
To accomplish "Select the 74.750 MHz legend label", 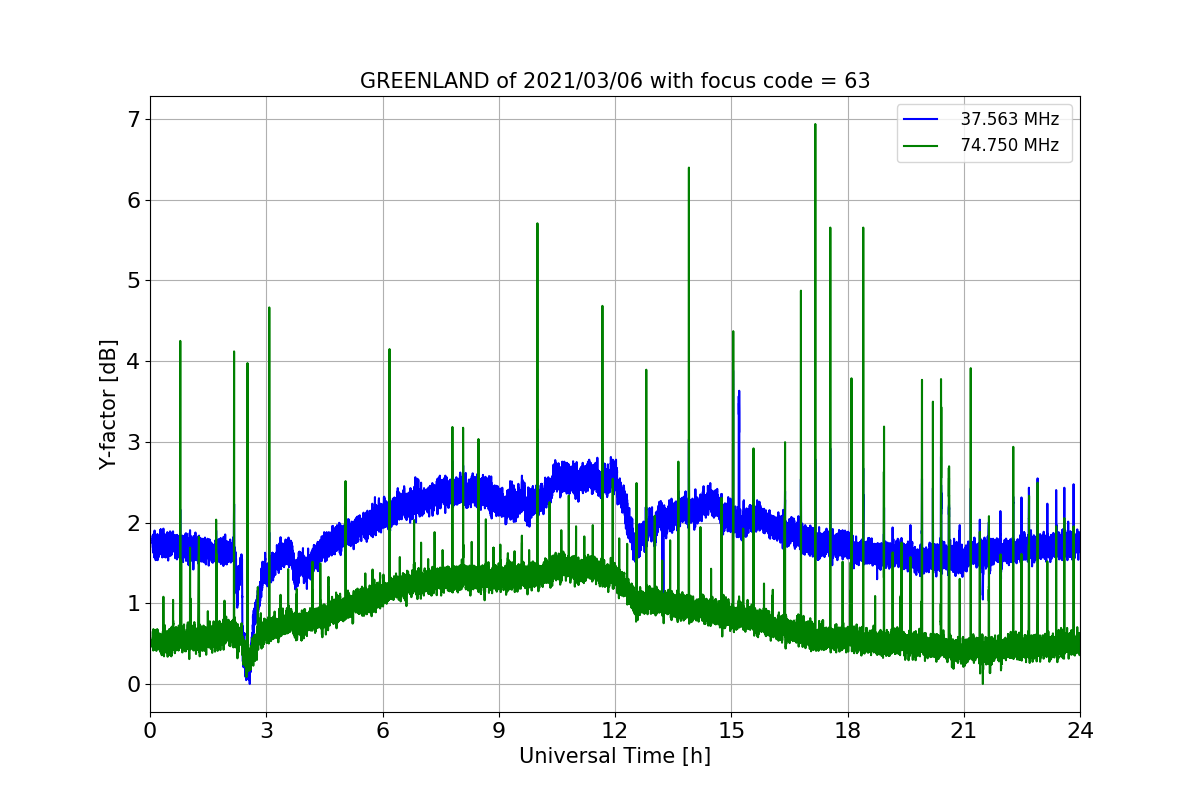I will pos(1009,145).
